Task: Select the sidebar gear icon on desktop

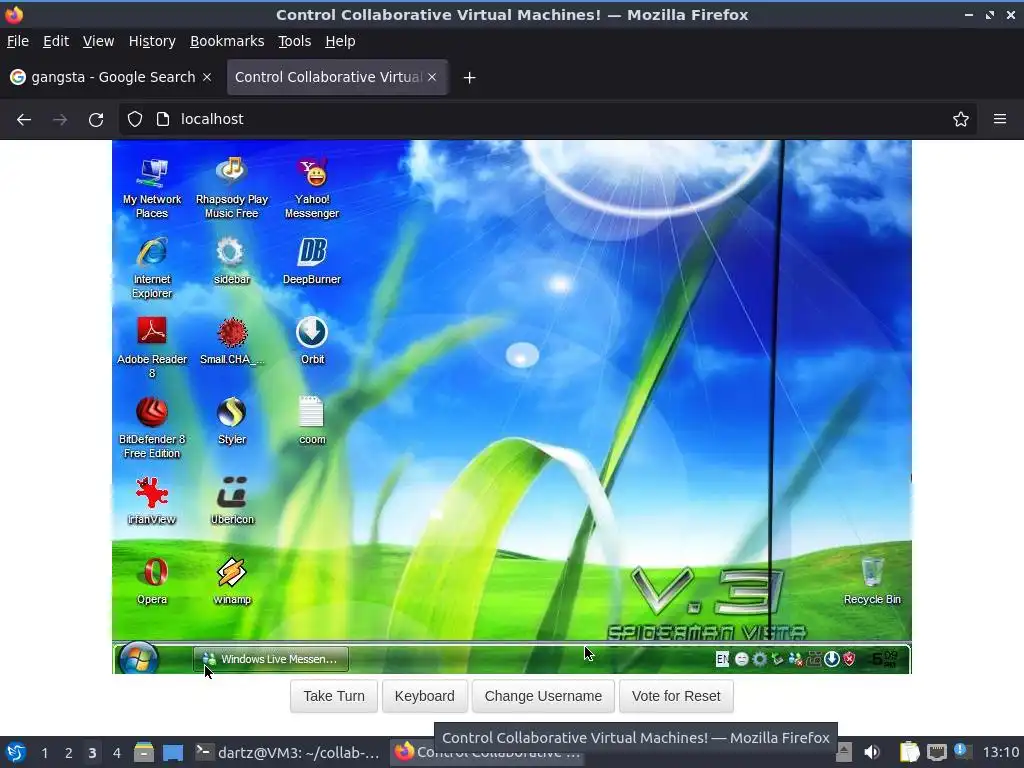Action: [x=232, y=261]
